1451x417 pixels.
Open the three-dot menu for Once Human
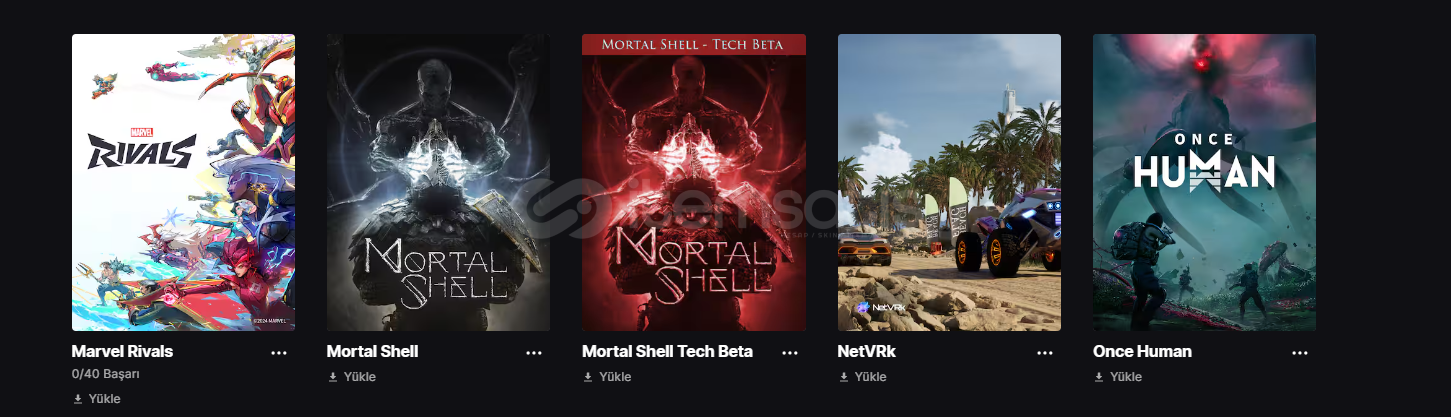[1300, 353]
